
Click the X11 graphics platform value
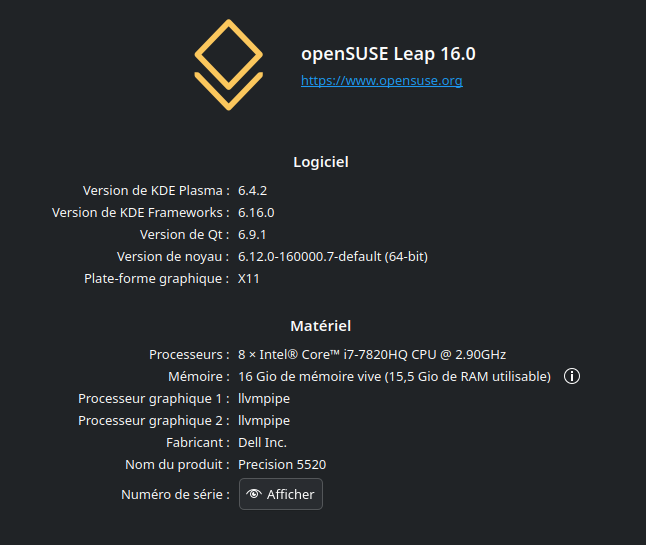coord(249,278)
